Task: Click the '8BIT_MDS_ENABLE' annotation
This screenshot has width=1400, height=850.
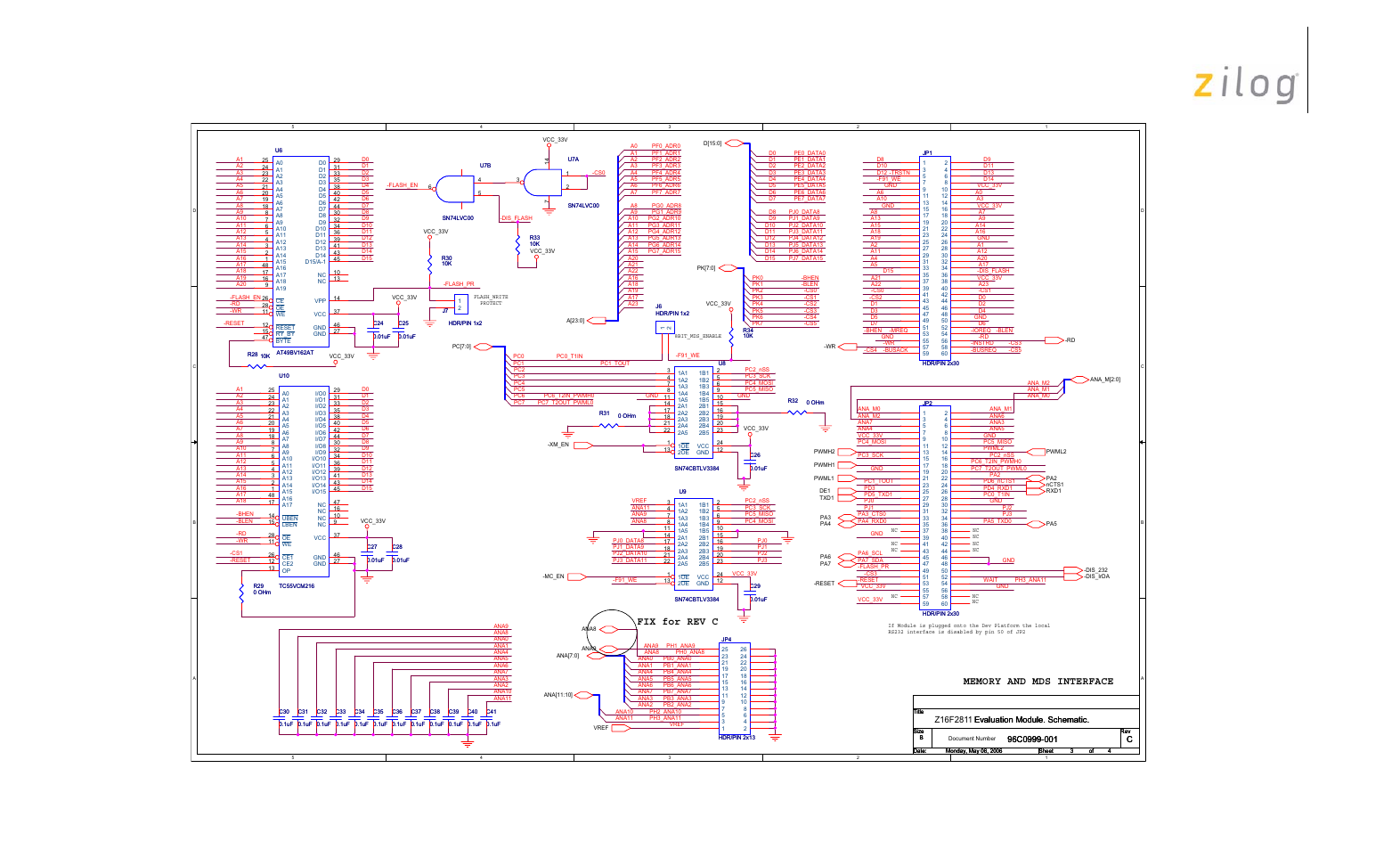Action: [x=698, y=336]
